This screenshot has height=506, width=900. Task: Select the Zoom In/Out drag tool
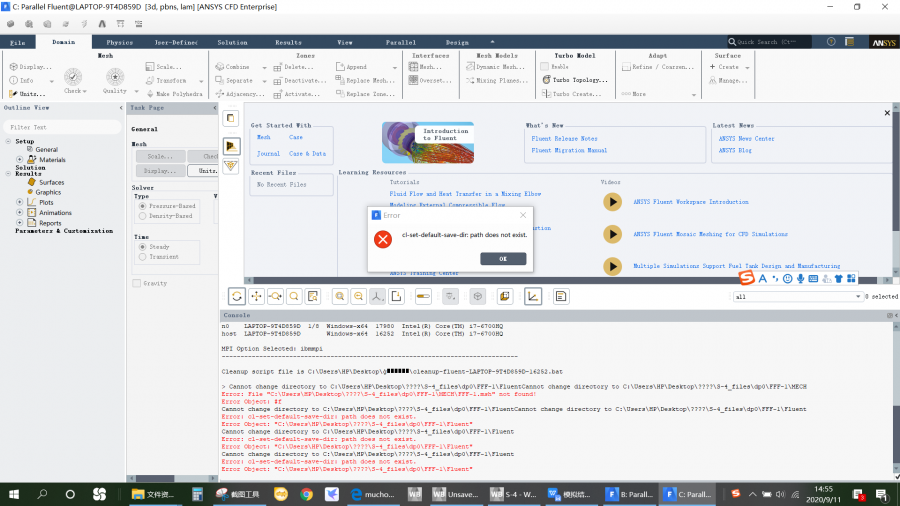(x=275, y=297)
